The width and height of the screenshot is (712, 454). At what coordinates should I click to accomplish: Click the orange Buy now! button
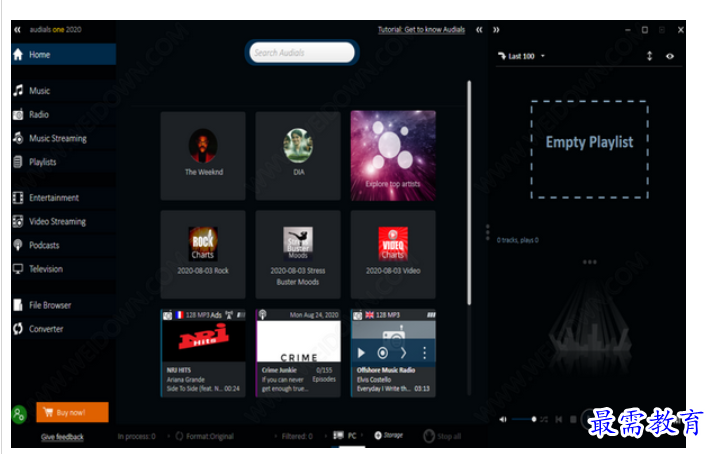(72, 412)
